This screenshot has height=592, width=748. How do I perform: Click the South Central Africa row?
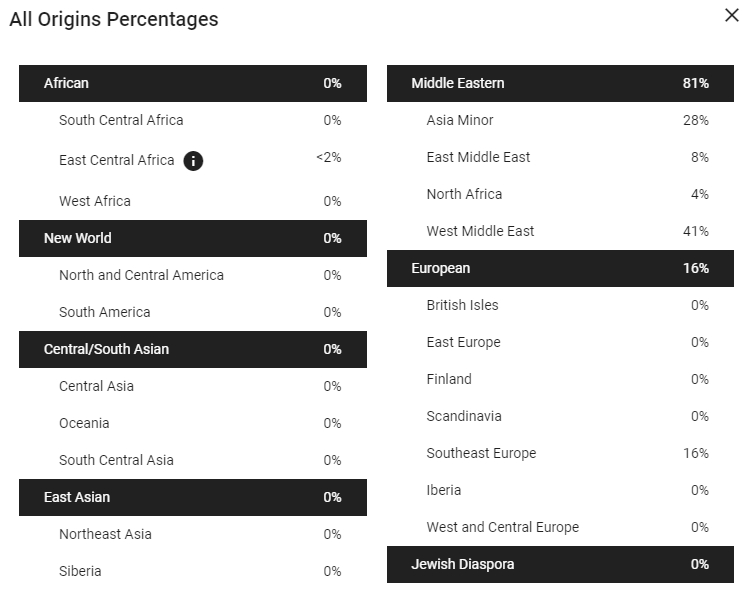coord(193,120)
